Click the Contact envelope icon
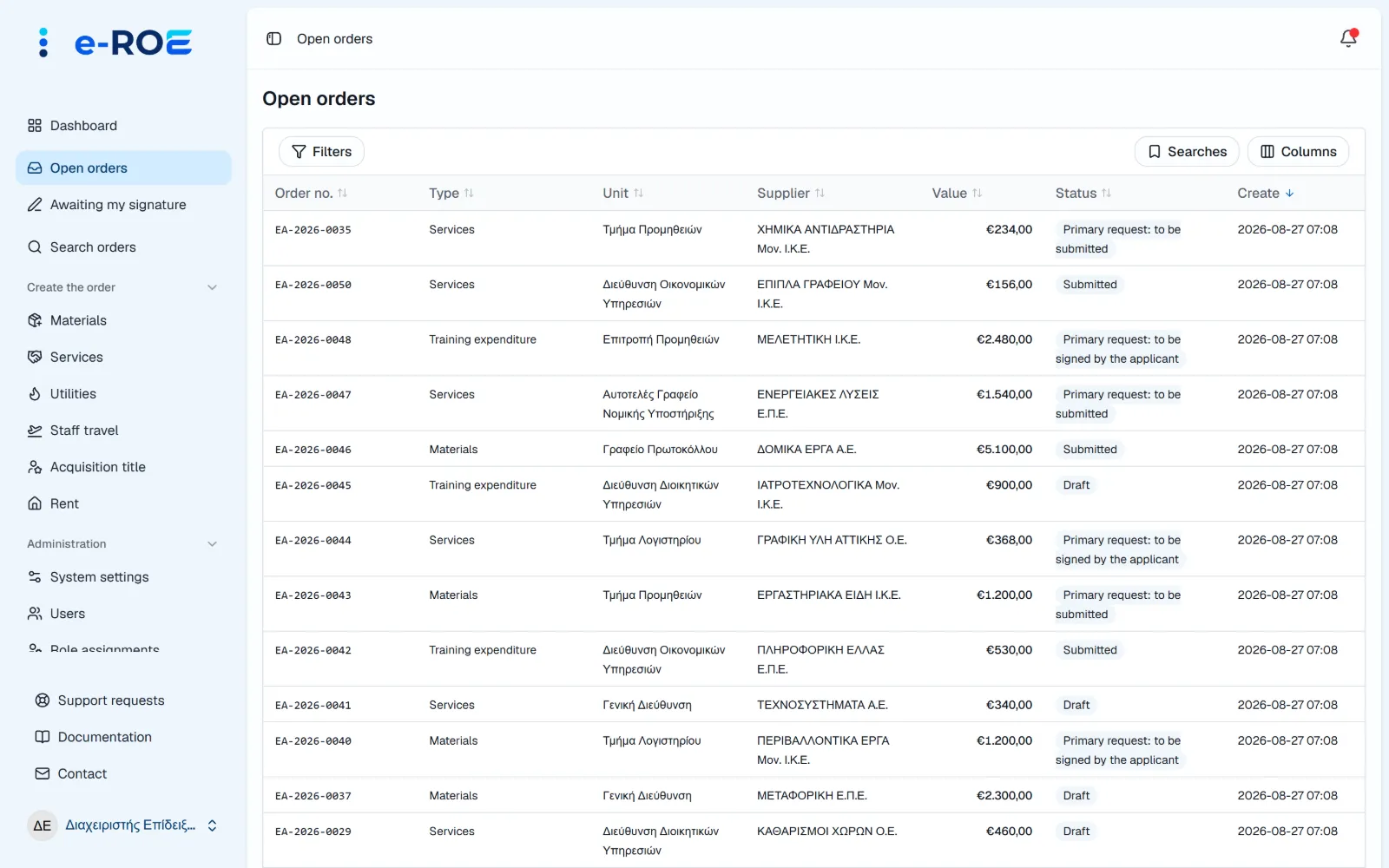The image size is (1389, 868). 42,773
